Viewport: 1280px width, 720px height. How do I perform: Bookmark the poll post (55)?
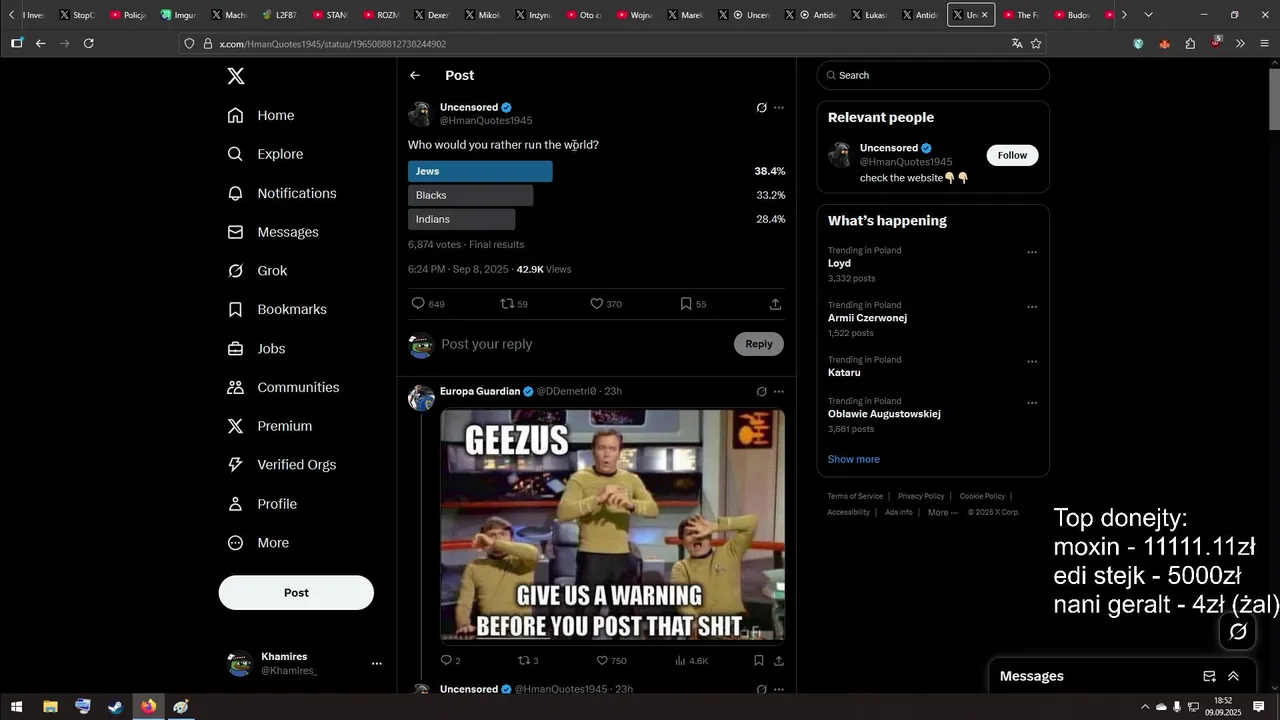tap(693, 304)
